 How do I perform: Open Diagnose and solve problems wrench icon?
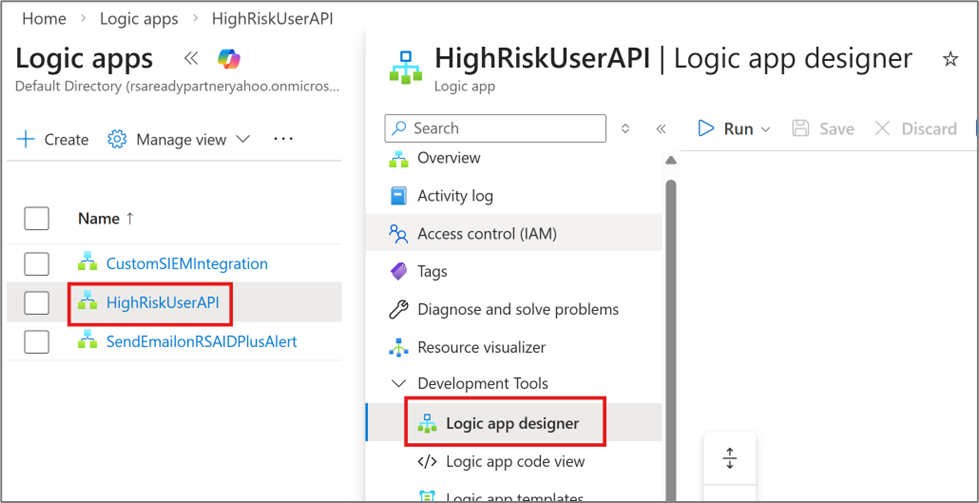[x=398, y=309]
